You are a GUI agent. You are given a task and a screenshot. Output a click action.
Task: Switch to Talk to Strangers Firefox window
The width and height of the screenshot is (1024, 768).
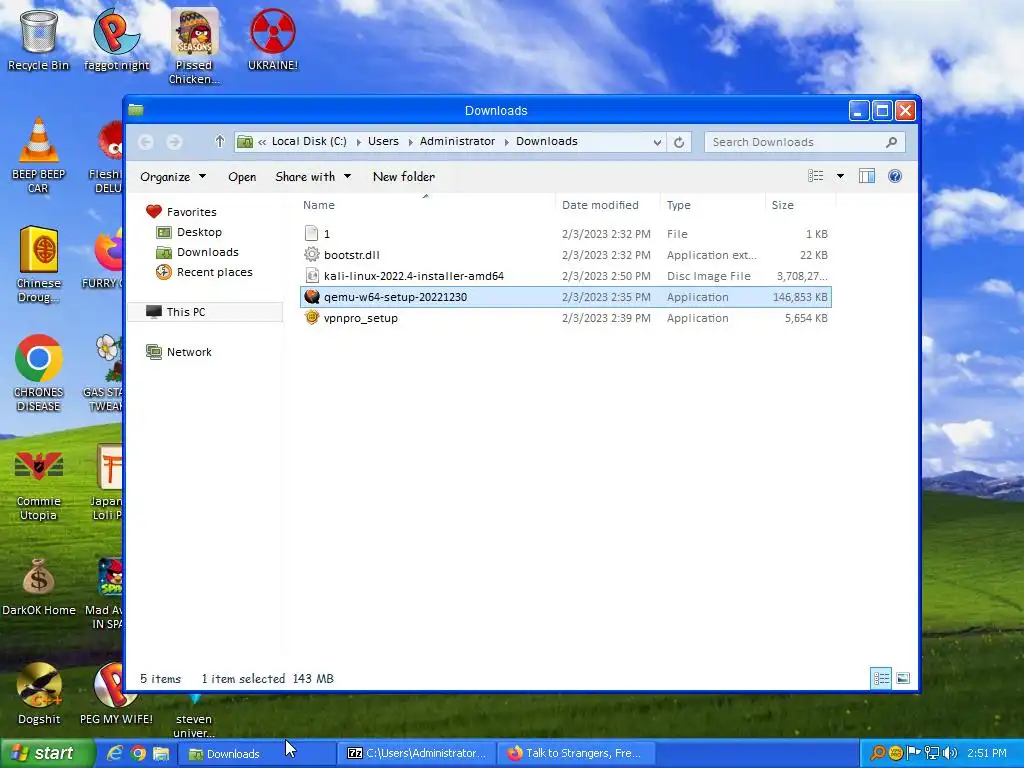click(x=576, y=754)
